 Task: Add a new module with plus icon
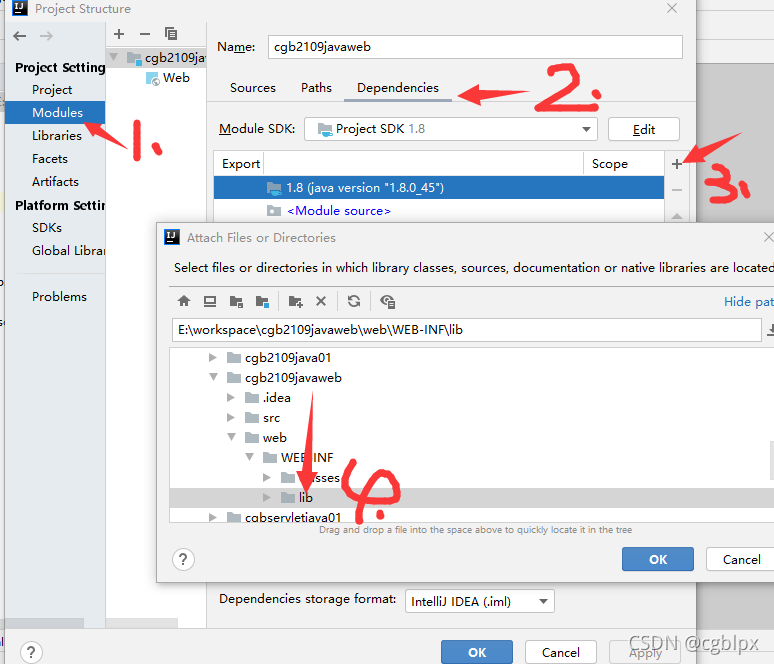tap(119, 34)
